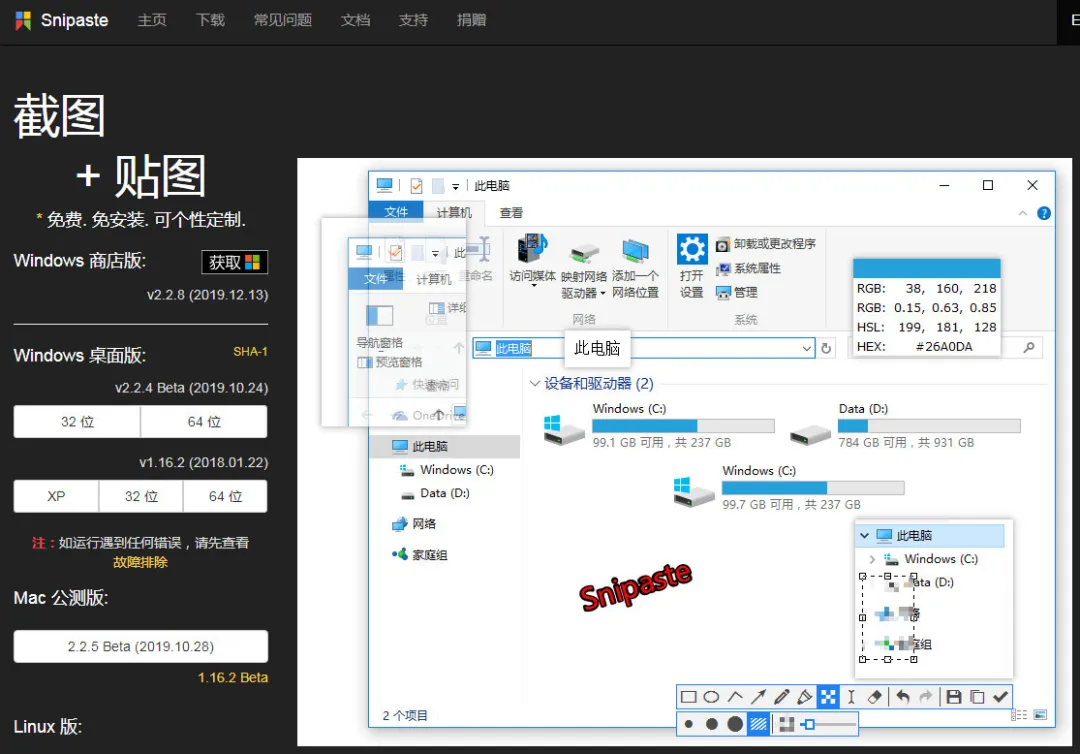Select the text insertion tool
Screen dimensions: 1080x754
[851, 697]
